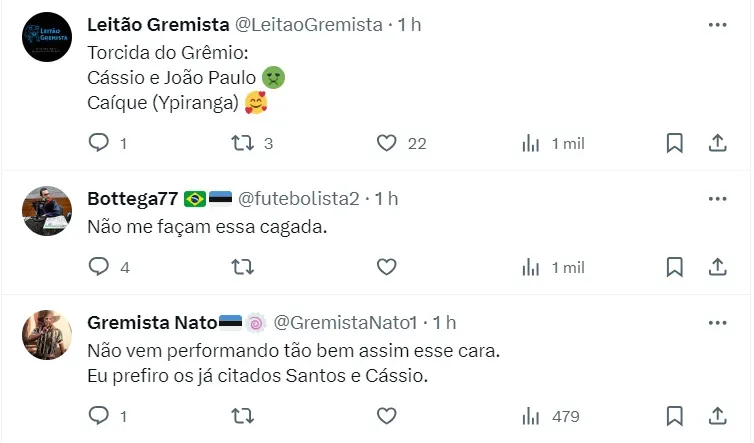Viewport: 754px width, 443px height.
Task: Like Leitão Gremista's tweet
Action: tap(387, 143)
